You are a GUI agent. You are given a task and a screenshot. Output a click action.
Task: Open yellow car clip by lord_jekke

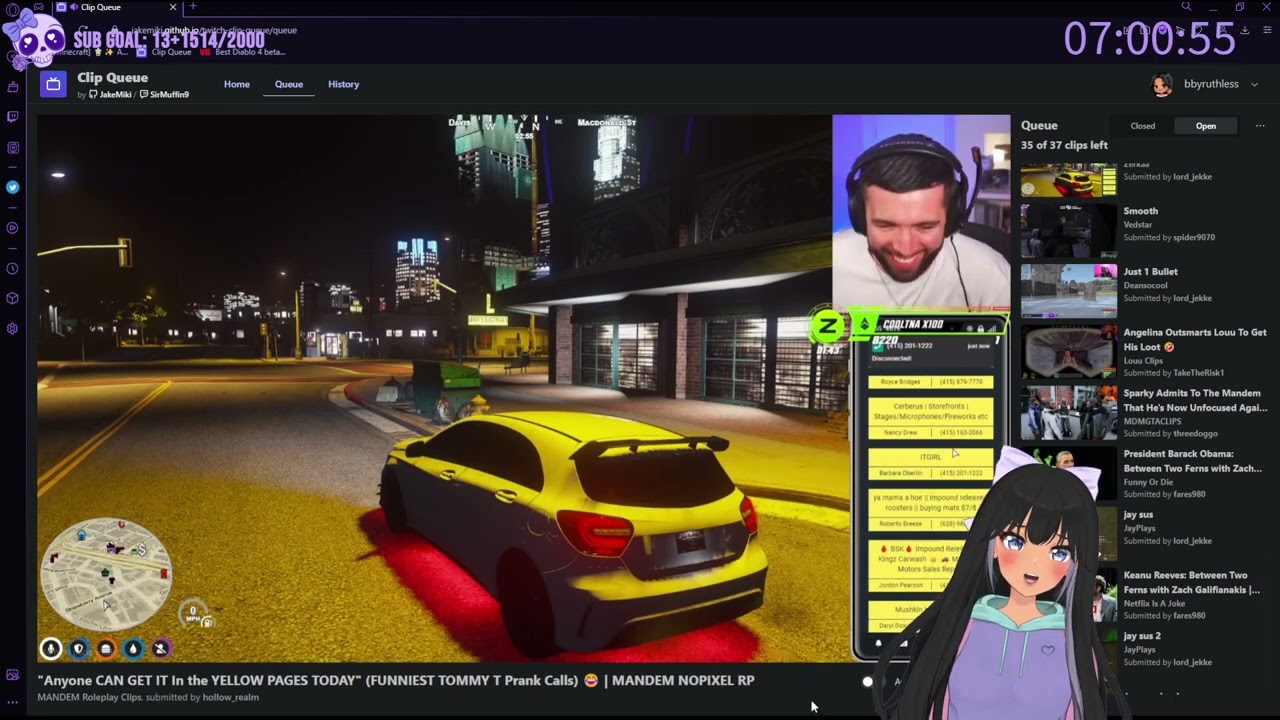click(1068, 180)
